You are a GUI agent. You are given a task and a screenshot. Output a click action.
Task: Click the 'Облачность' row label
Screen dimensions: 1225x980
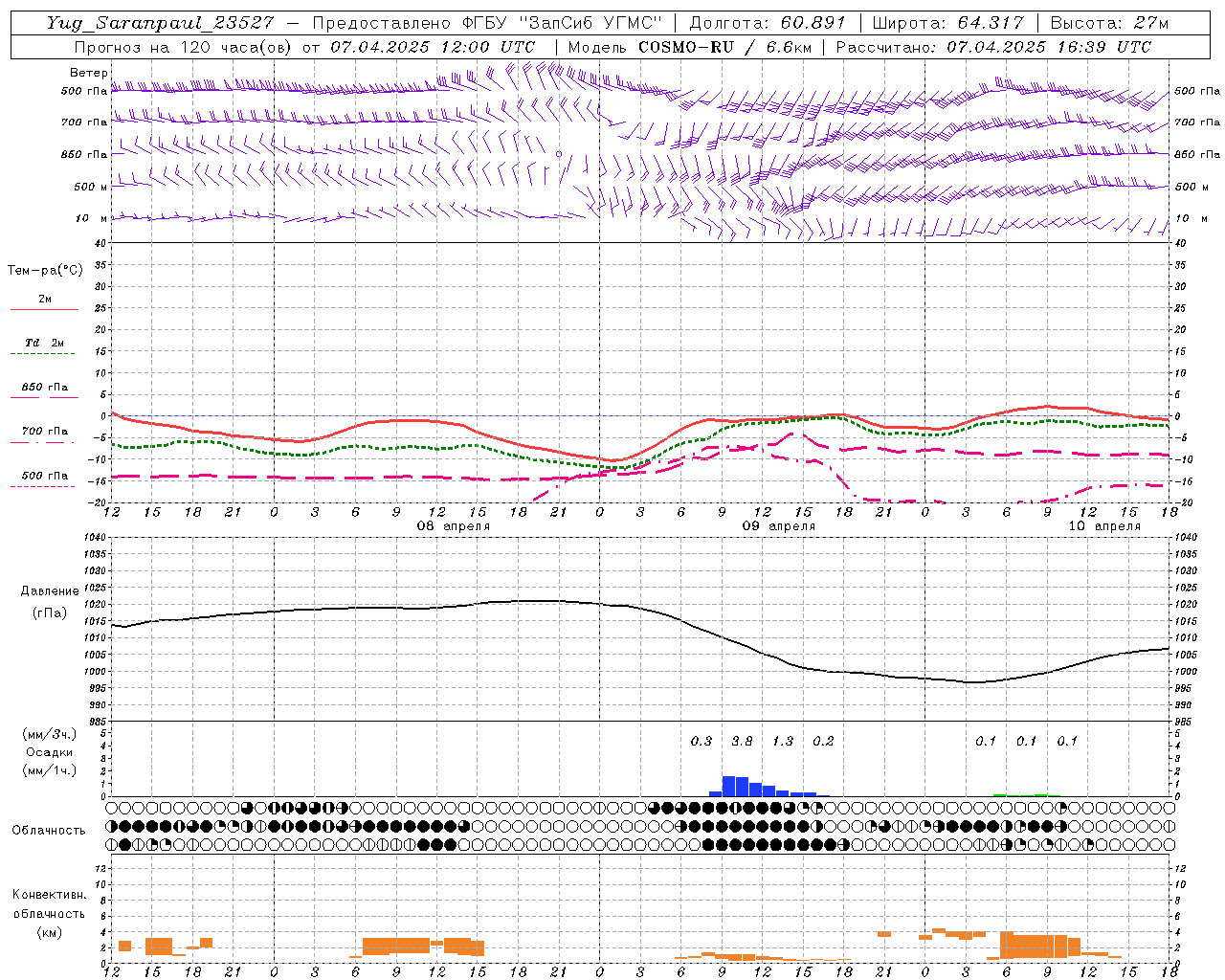click(x=49, y=831)
